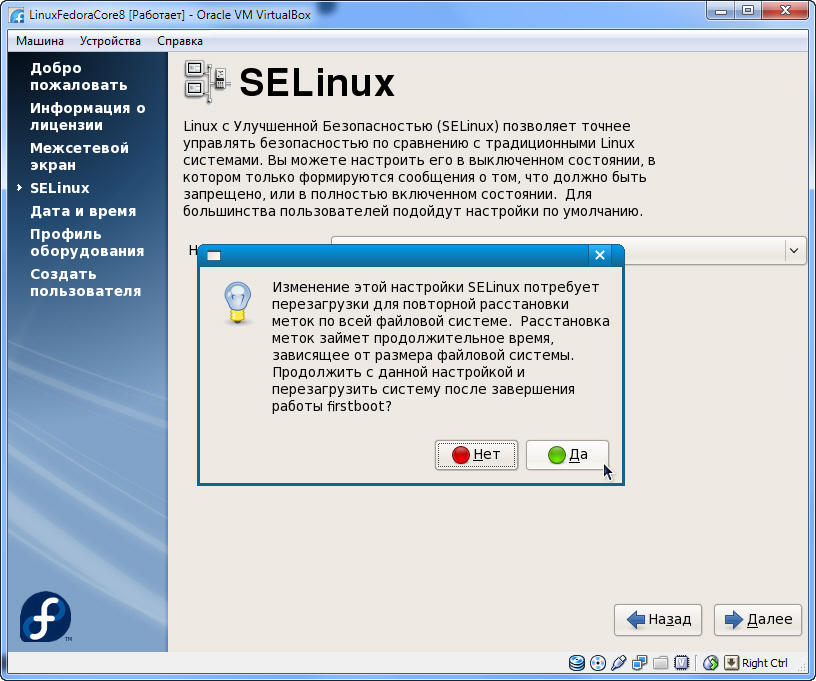Click the SELinux header network icon

tap(207, 82)
